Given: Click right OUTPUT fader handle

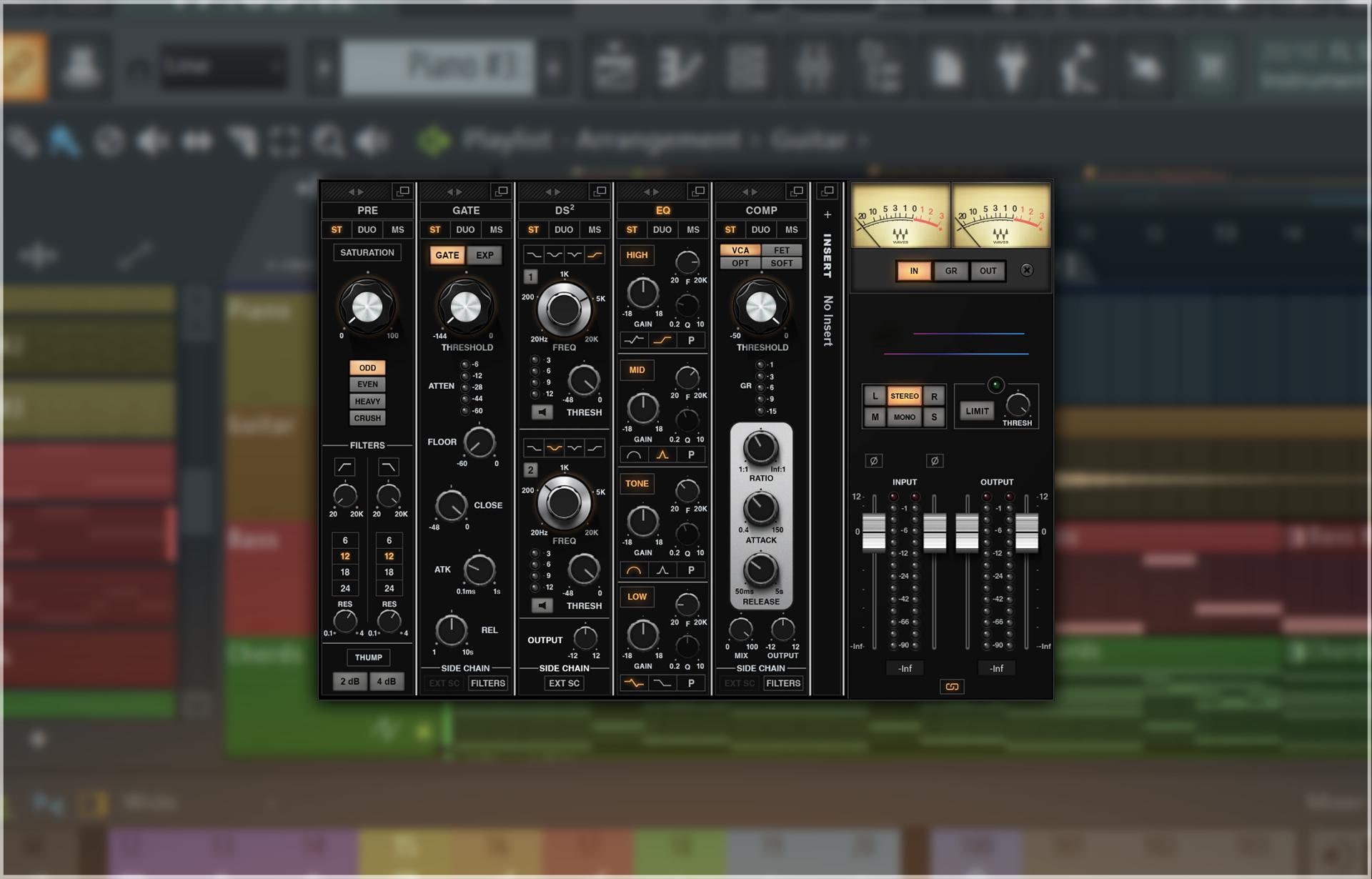Looking at the screenshot, I should point(1027,532).
